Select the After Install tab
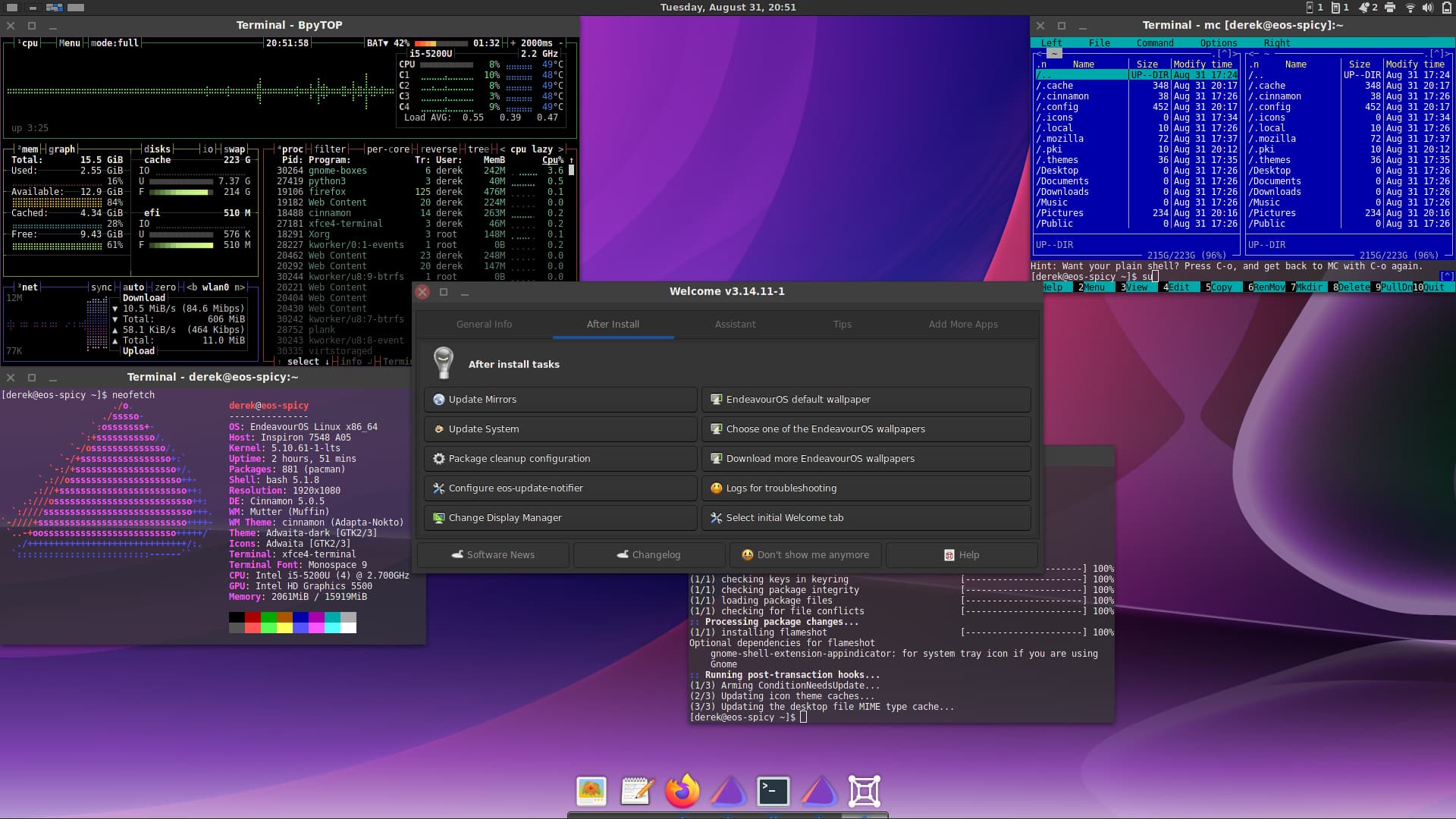 [613, 324]
